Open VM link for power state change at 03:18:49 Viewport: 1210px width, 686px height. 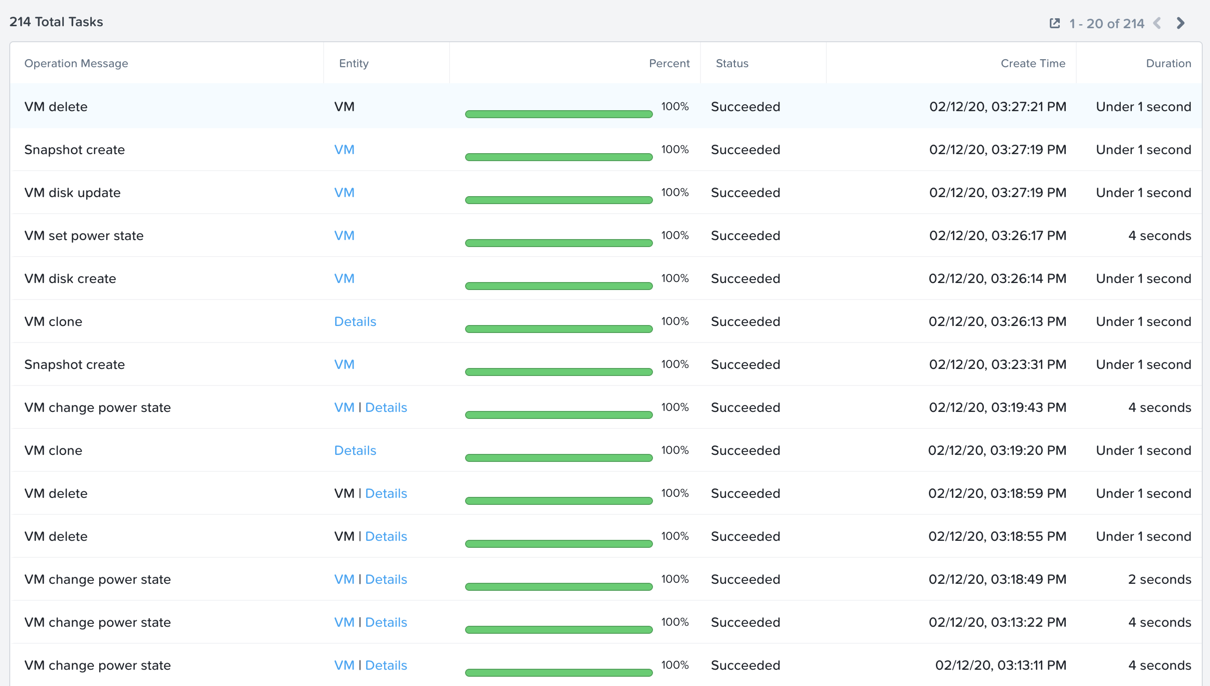pyautogui.click(x=344, y=580)
